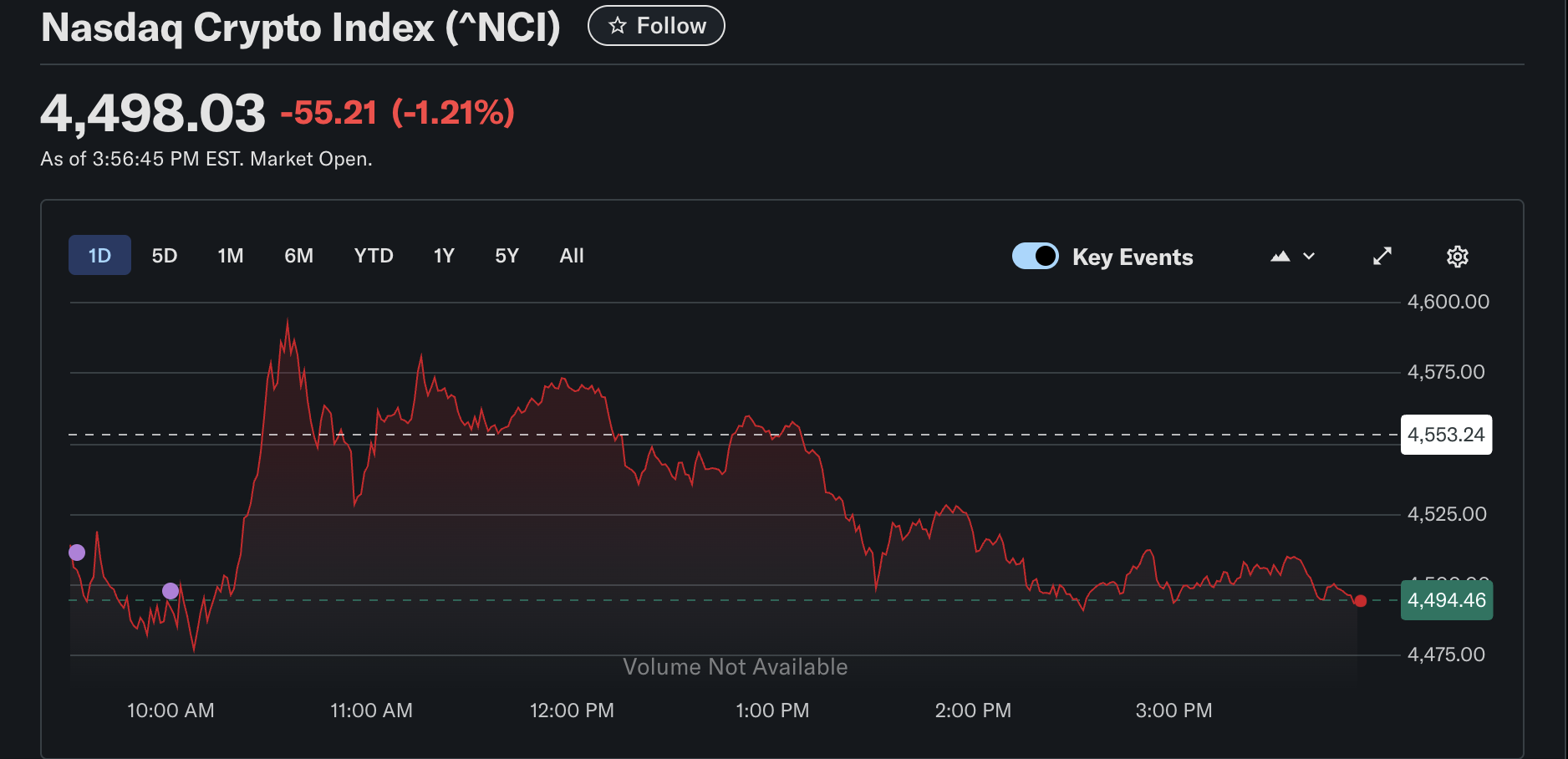
Task: Toggle Key Events off for the chart
Action: coord(1036,257)
